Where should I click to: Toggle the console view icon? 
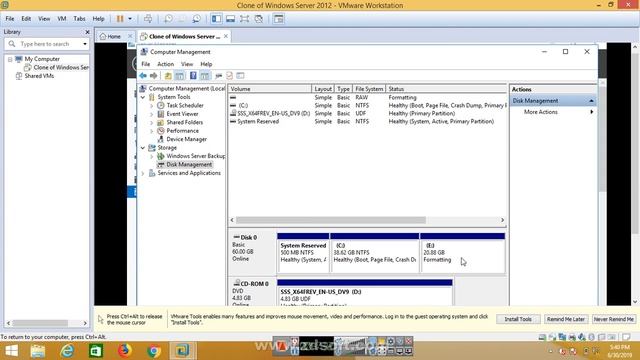279,19
